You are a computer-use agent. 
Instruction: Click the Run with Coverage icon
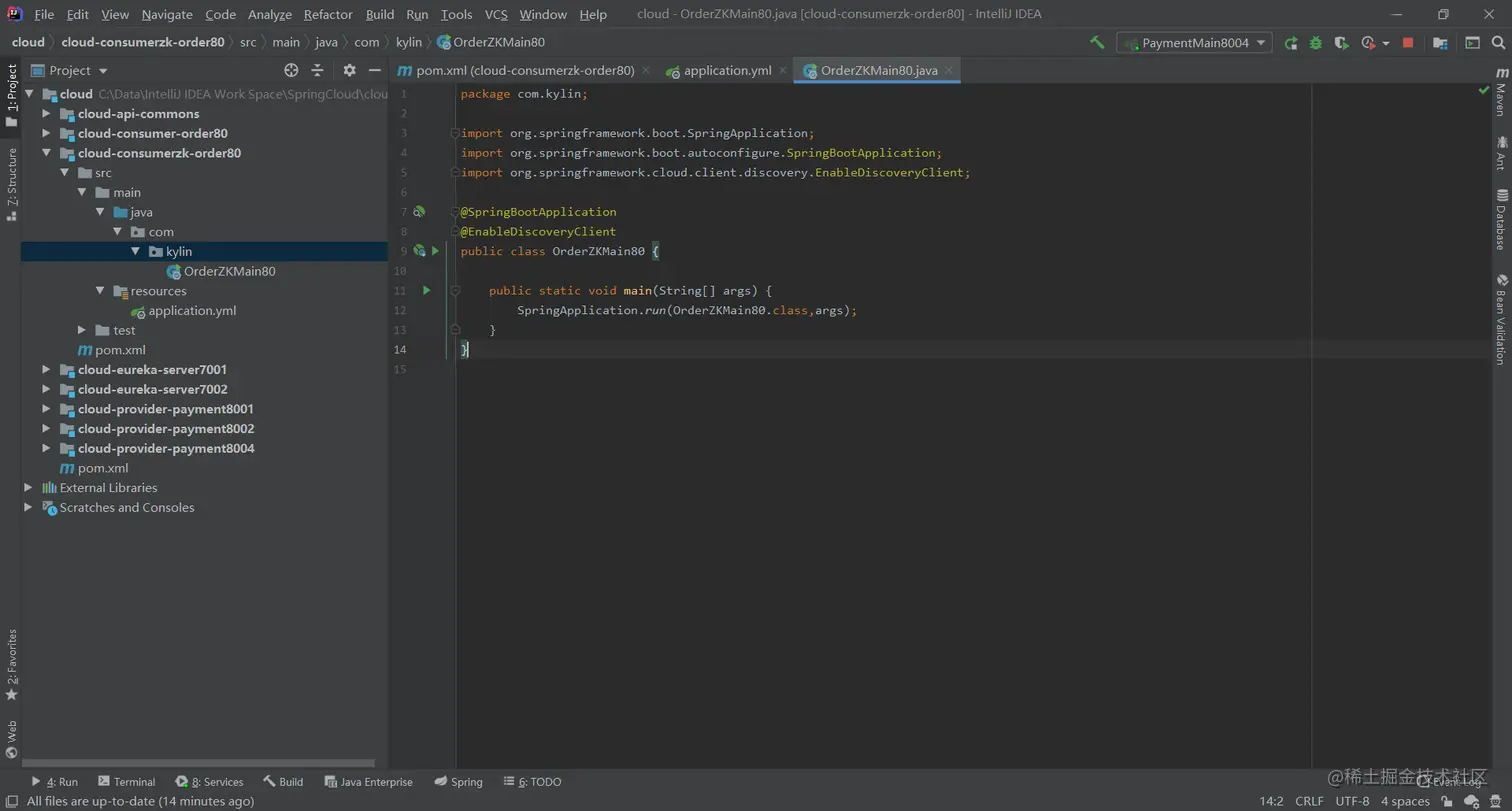click(1341, 43)
